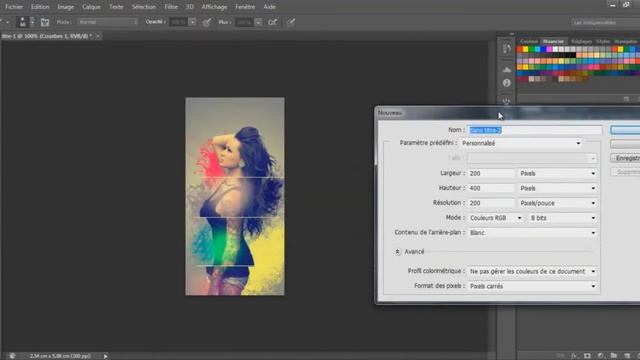Click the fx layer style icon

click(x=574, y=356)
